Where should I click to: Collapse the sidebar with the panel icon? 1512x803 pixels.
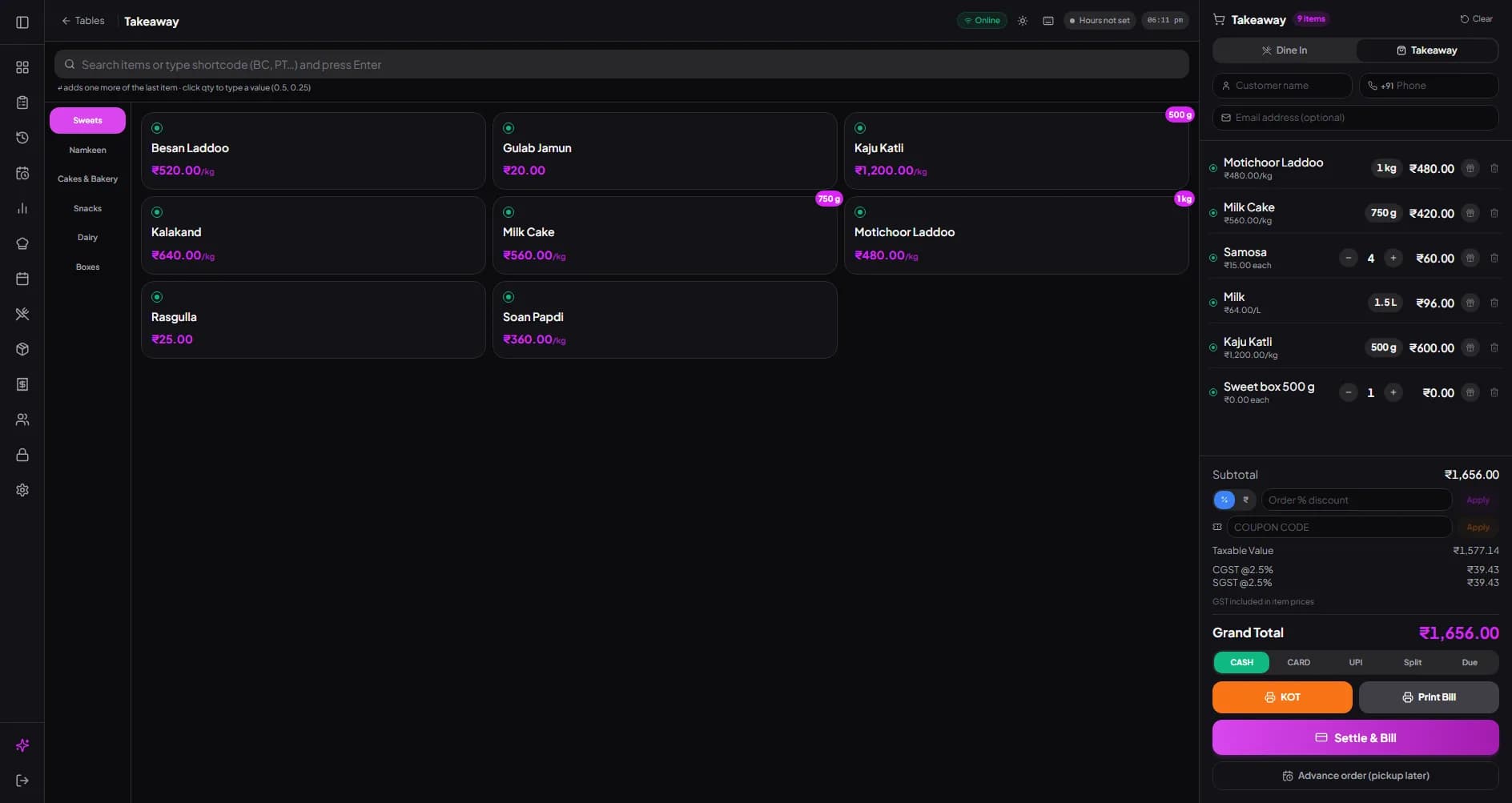point(22,22)
